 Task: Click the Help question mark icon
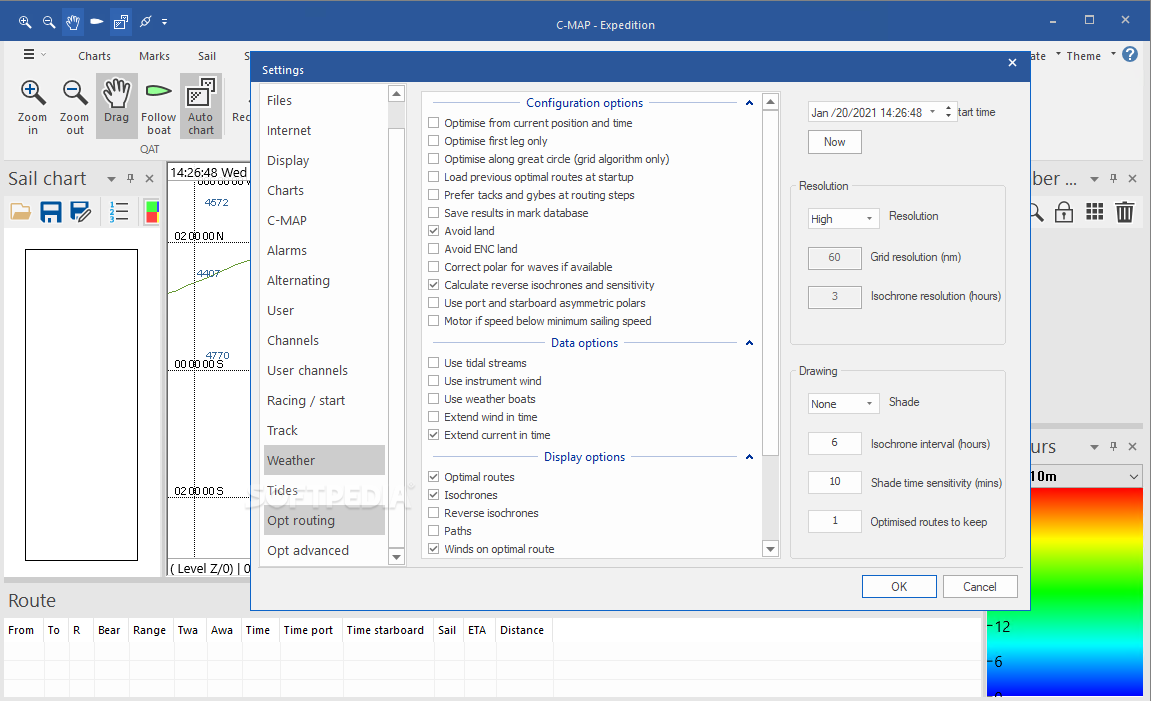click(1130, 54)
